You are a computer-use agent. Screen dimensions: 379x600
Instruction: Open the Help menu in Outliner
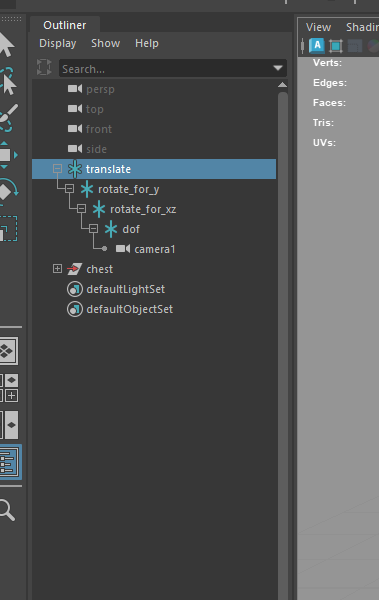point(147,43)
